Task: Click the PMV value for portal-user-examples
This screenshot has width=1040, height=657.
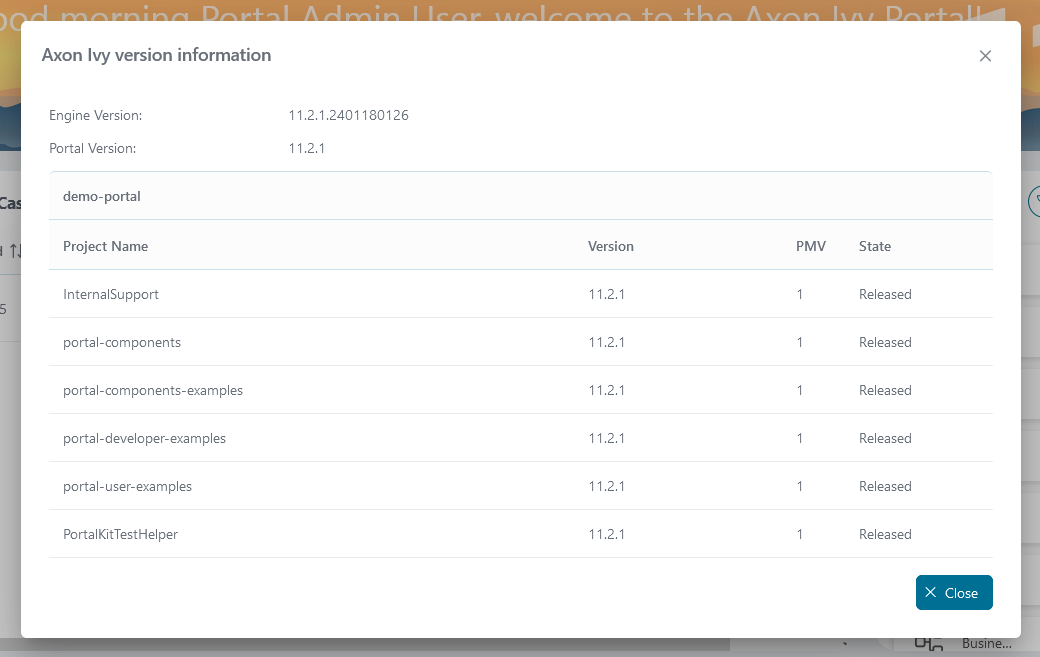Action: pos(800,487)
